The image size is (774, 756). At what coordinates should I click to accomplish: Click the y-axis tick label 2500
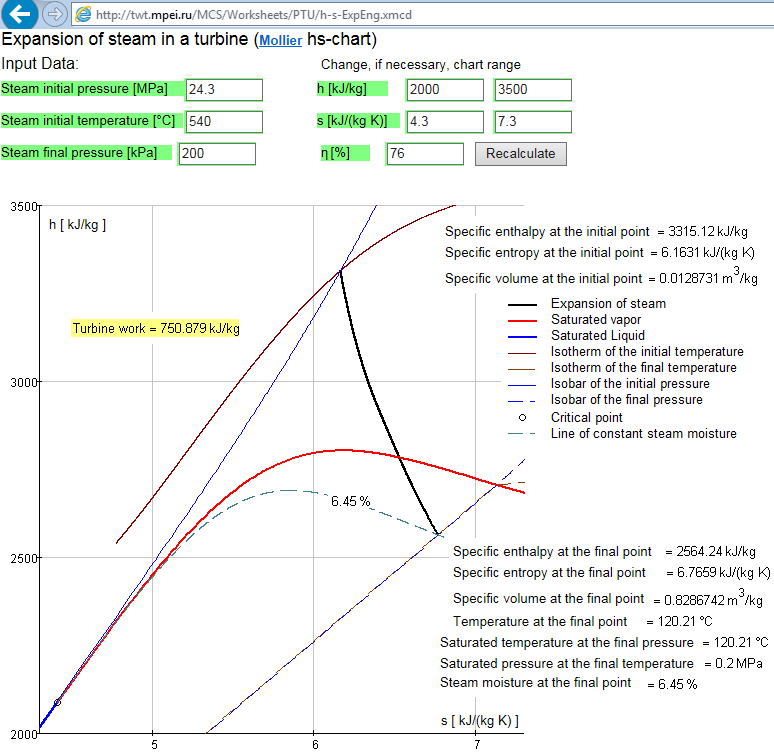24,559
